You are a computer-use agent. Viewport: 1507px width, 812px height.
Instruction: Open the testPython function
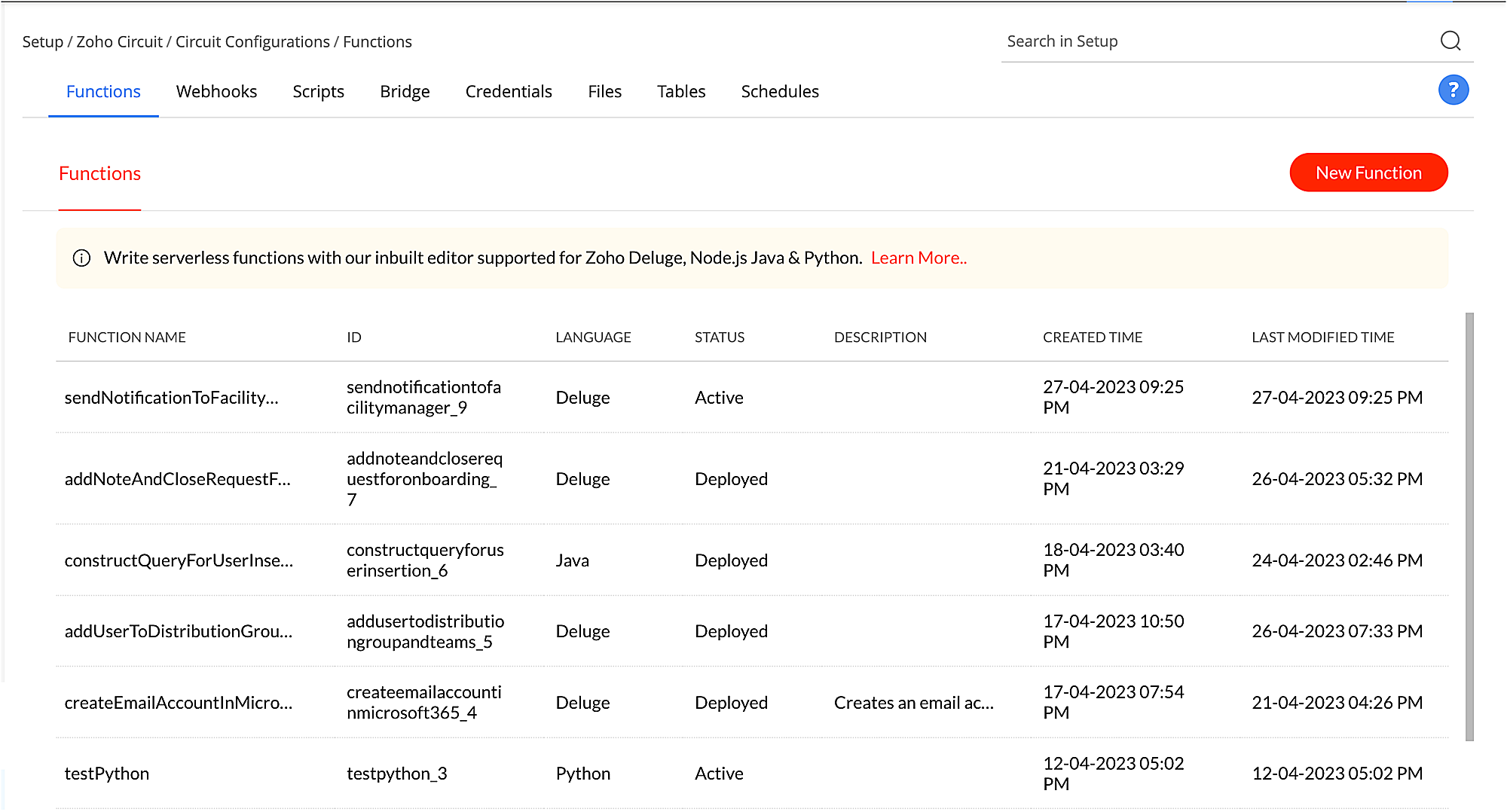coord(107,774)
